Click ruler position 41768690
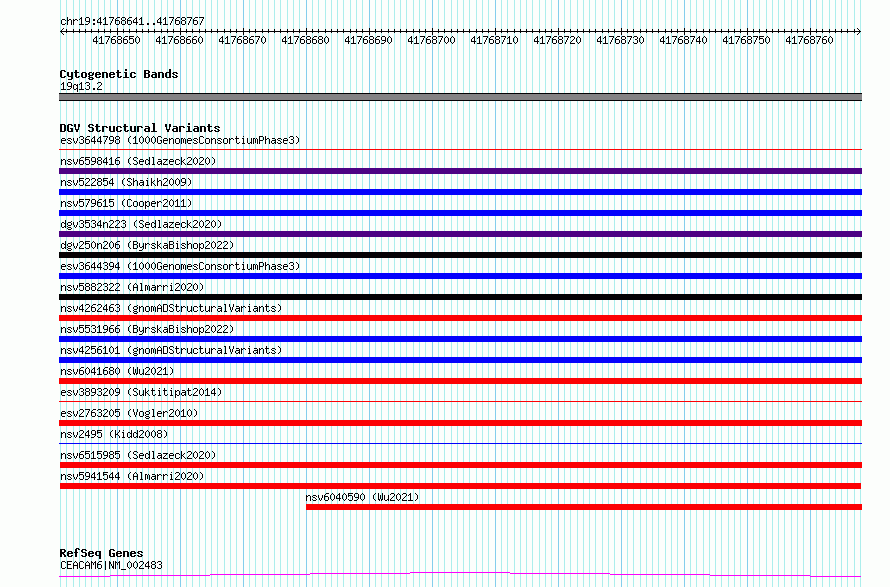 tap(368, 40)
